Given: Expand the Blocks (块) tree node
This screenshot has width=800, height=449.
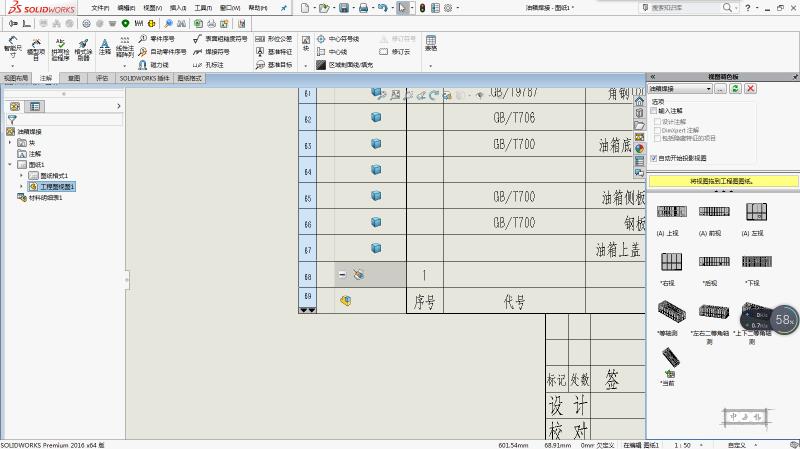Looking at the screenshot, I should click(10, 142).
